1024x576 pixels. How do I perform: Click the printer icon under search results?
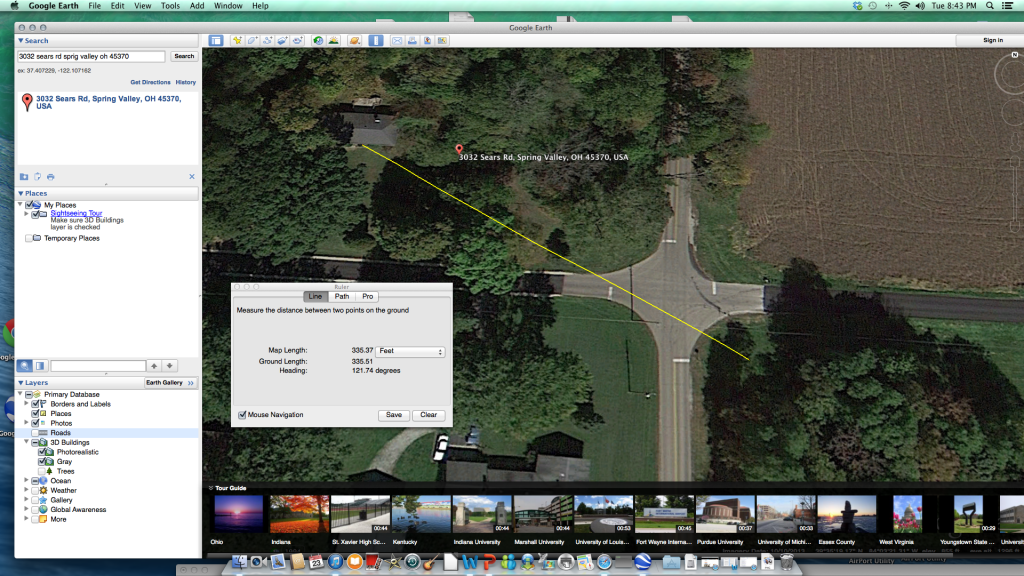click(x=51, y=176)
